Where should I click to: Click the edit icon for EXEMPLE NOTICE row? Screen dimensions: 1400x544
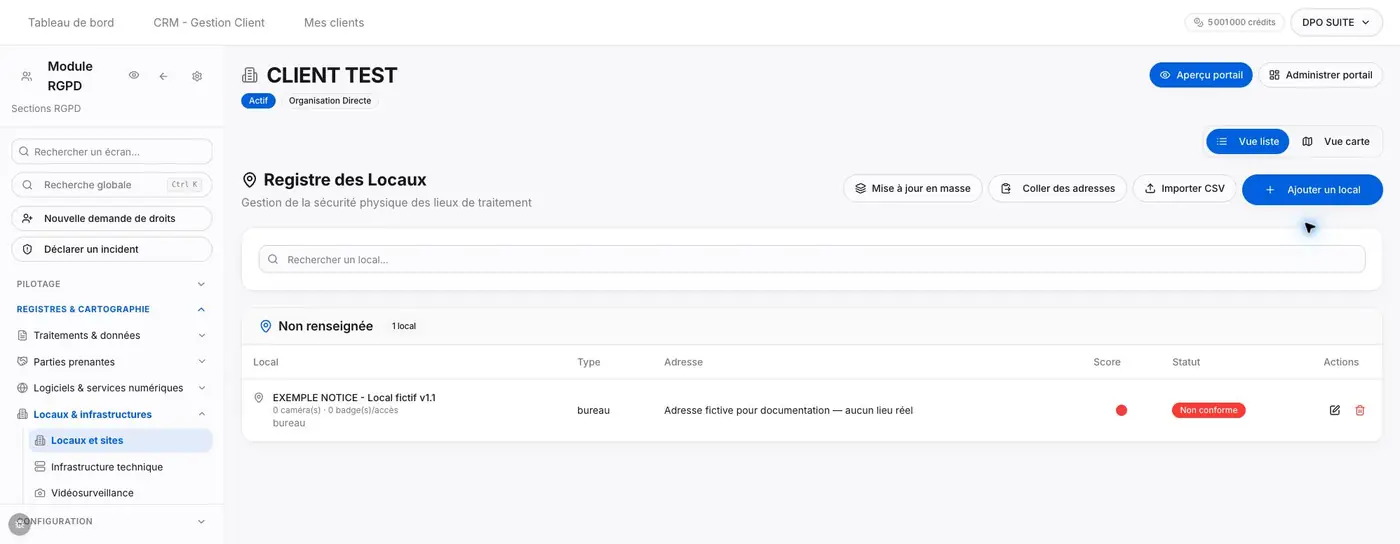(1334, 410)
